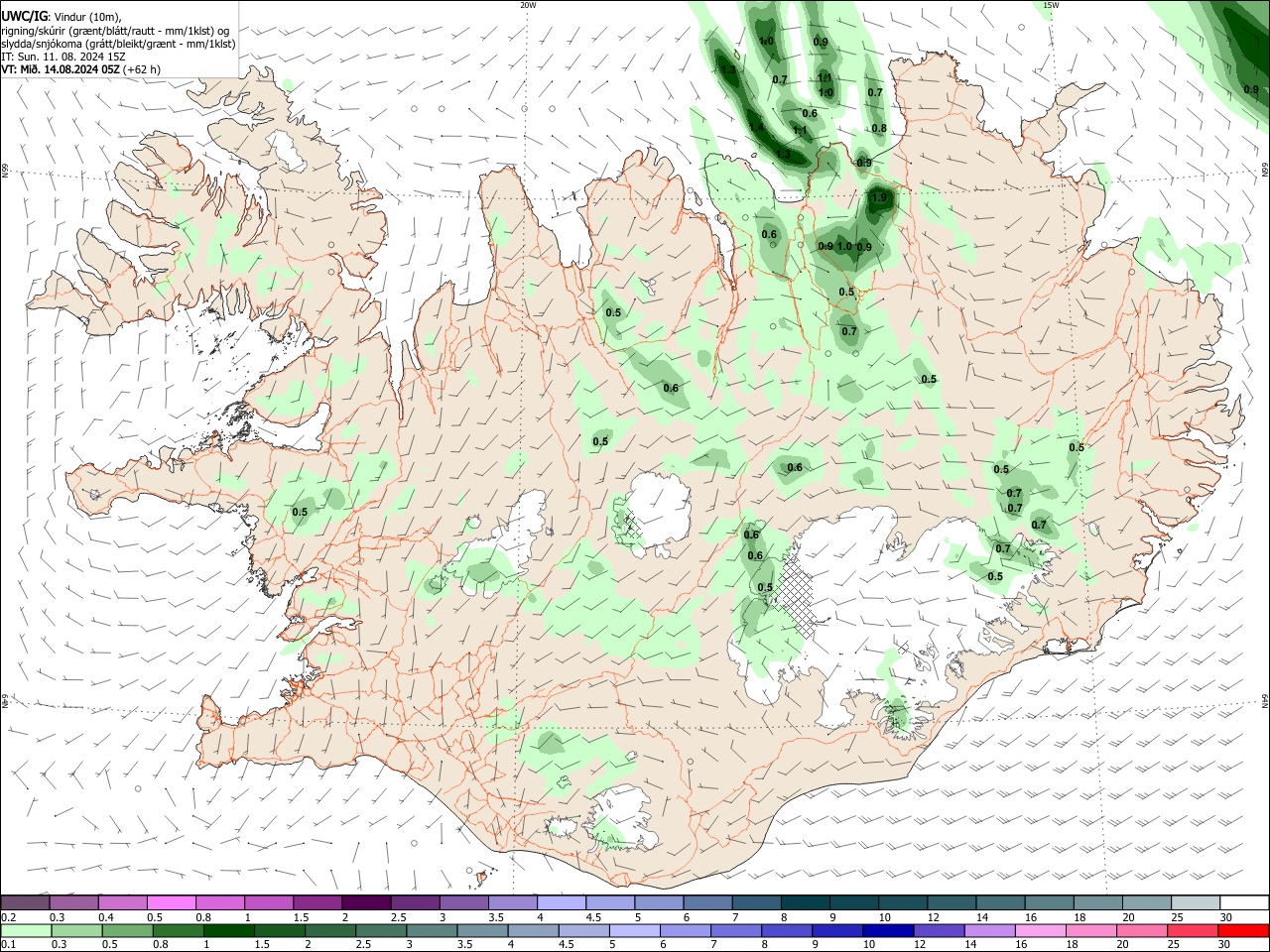Image resolution: width=1270 pixels, height=952 pixels.
Task: Select the darkest green swatch labelled 1
Action: coord(228,931)
